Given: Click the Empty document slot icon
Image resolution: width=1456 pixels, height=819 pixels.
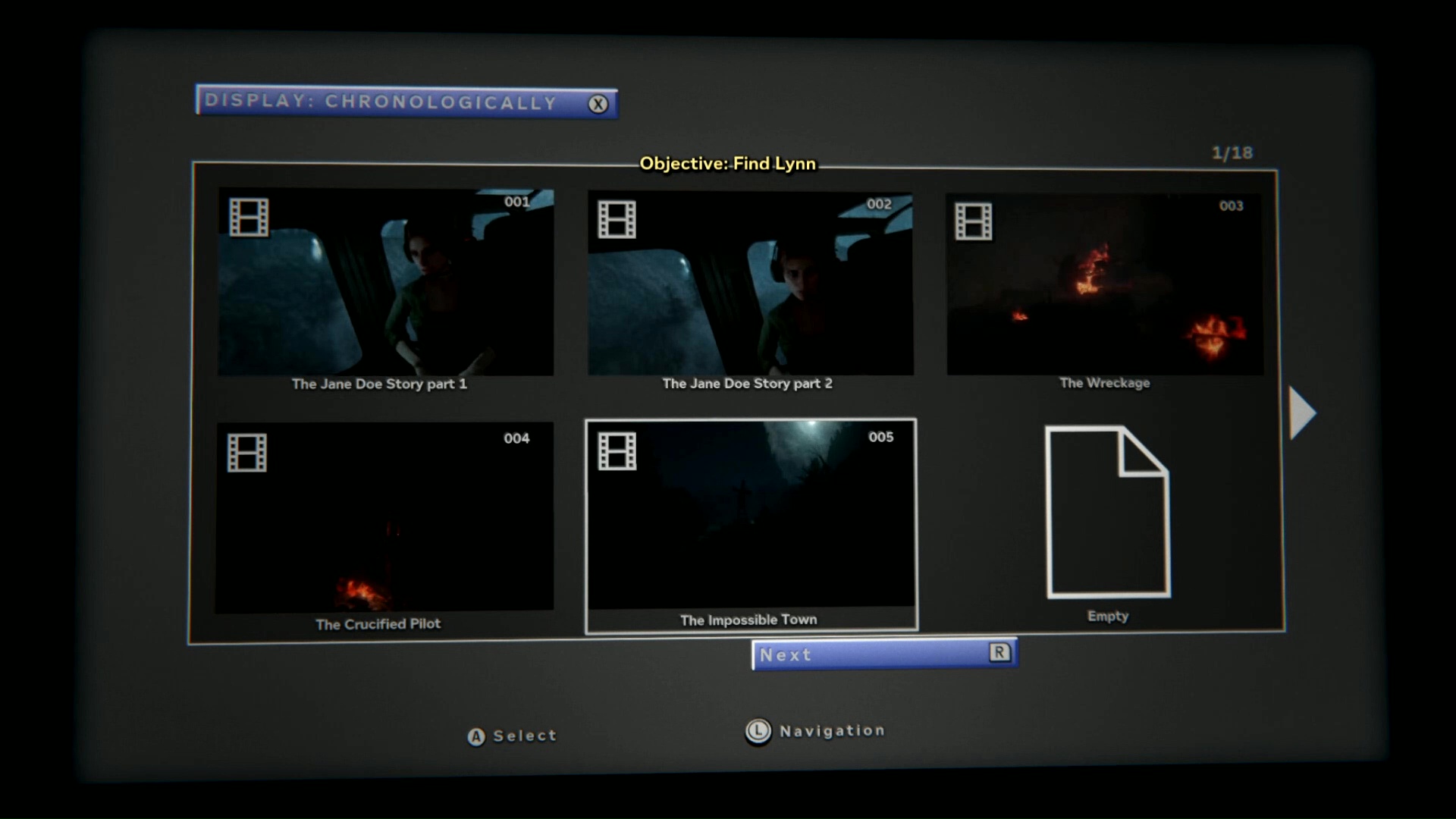Looking at the screenshot, I should point(1107,513).
